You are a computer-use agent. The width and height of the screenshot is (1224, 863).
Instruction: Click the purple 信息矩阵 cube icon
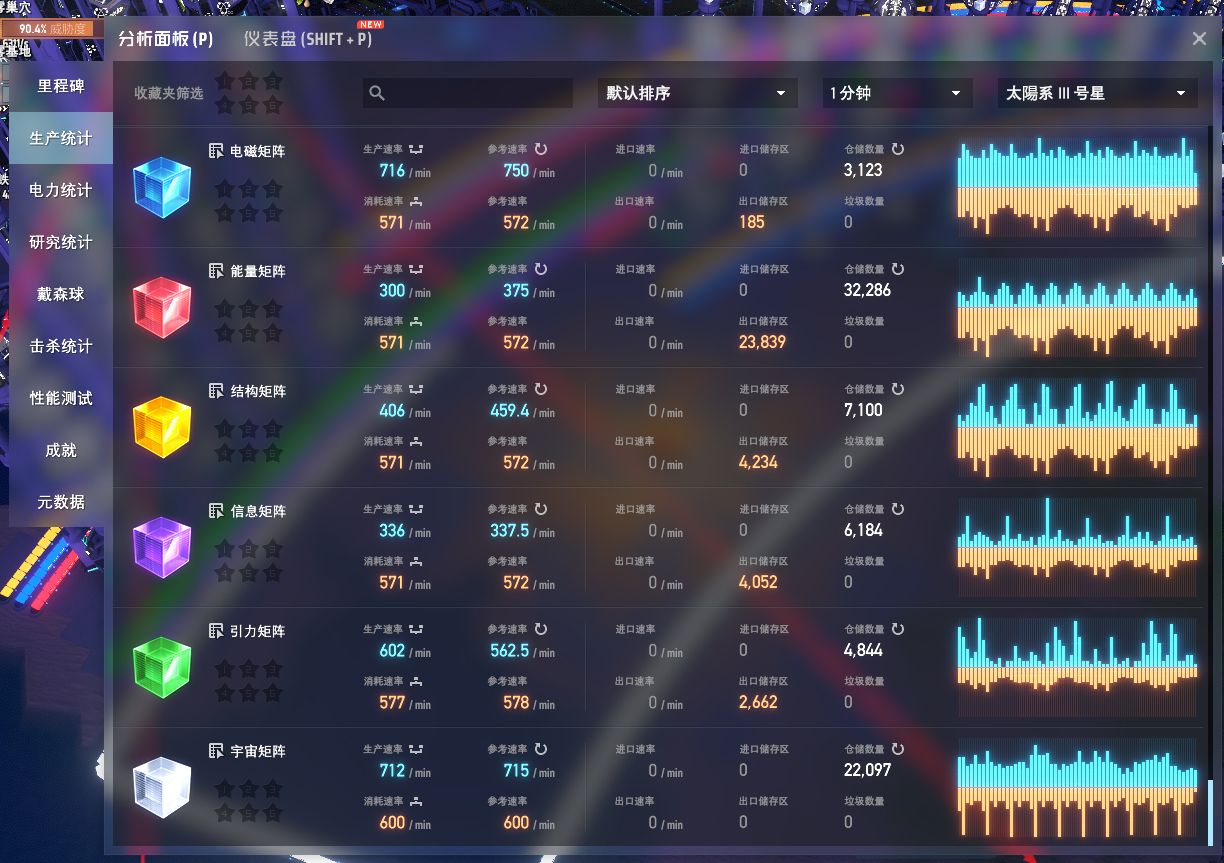[x=162, y=547]
